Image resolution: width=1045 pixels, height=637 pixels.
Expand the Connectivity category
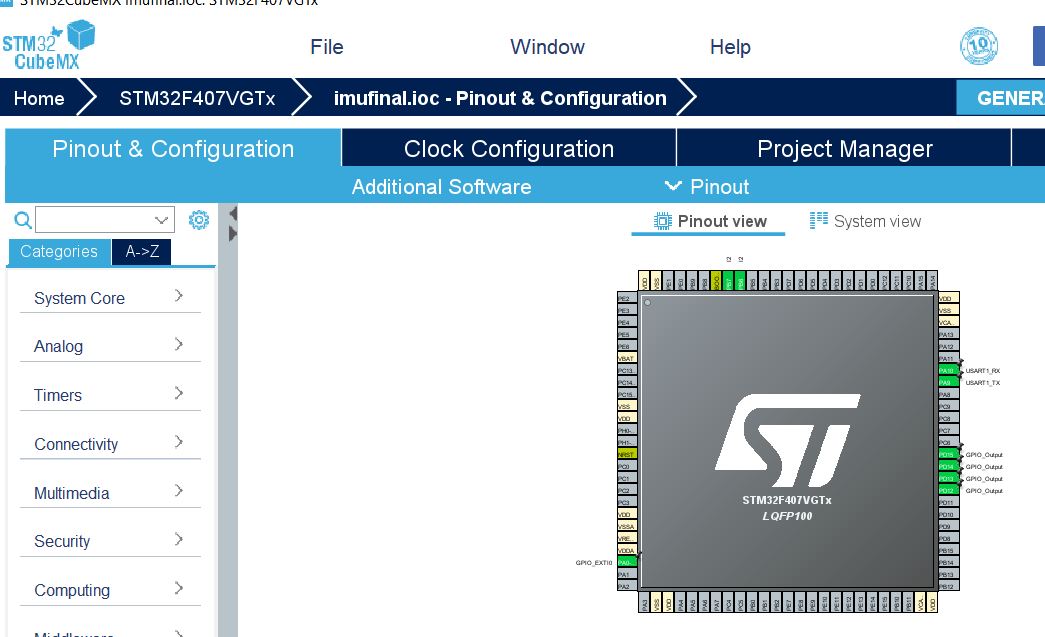[110, 444]
